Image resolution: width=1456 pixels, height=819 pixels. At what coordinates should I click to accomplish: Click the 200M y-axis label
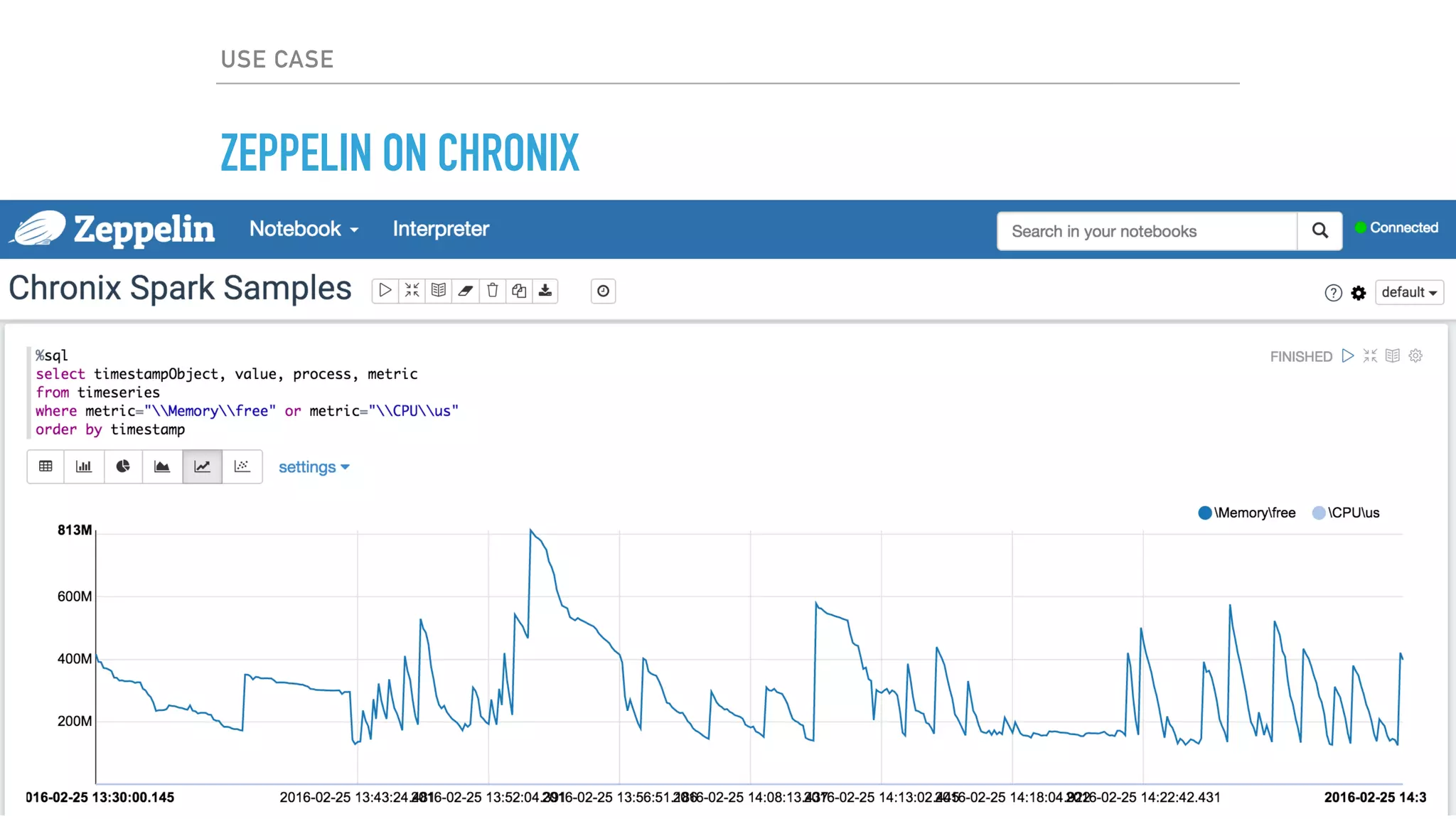75,721
